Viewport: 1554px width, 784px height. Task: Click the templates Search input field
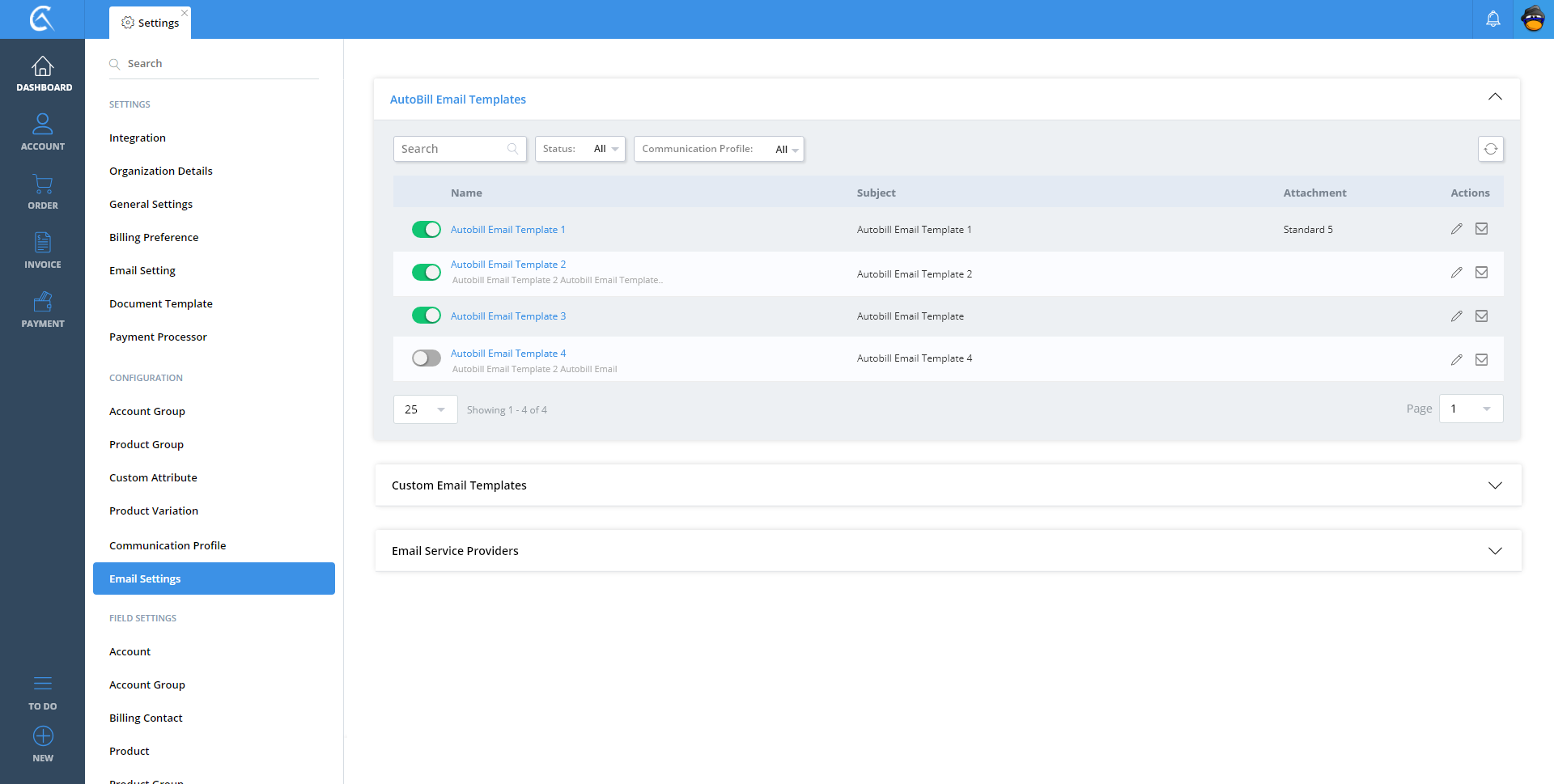pyautogui.click(x=452, y=149)
